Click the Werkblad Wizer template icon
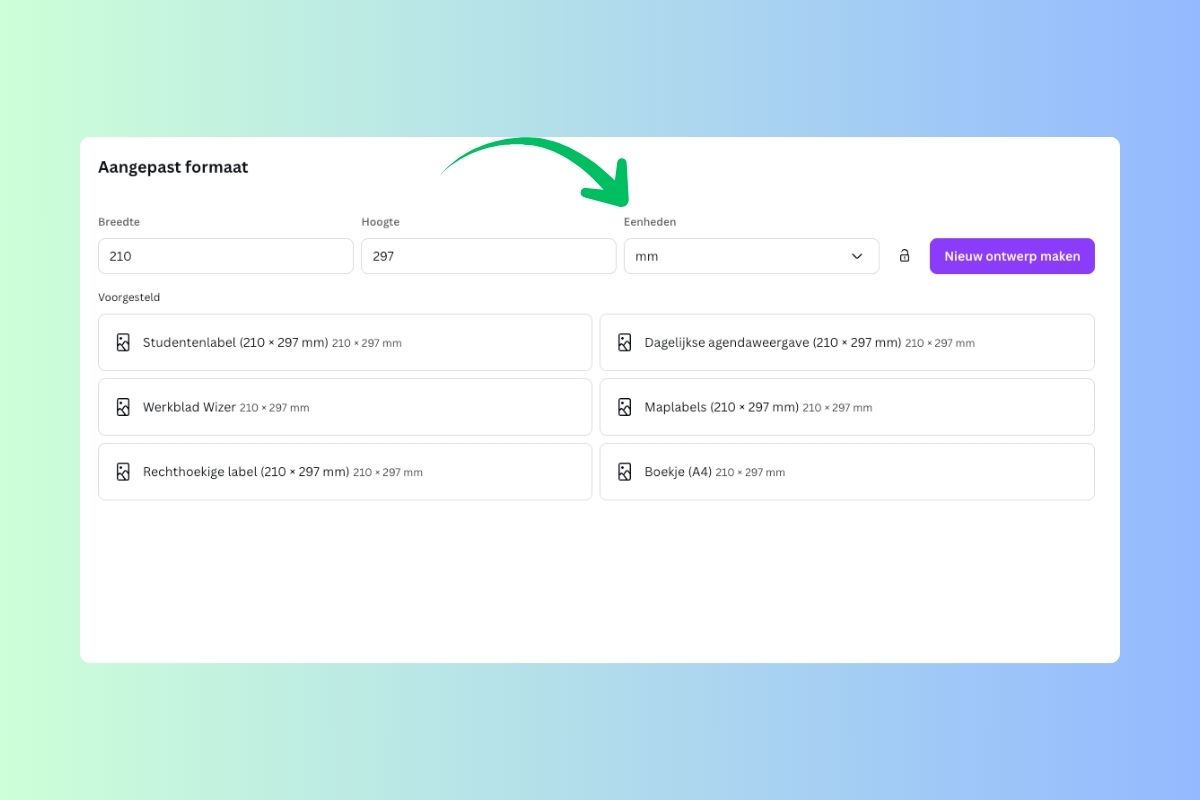The image size is (1200, 800). (x=123, y=407)
